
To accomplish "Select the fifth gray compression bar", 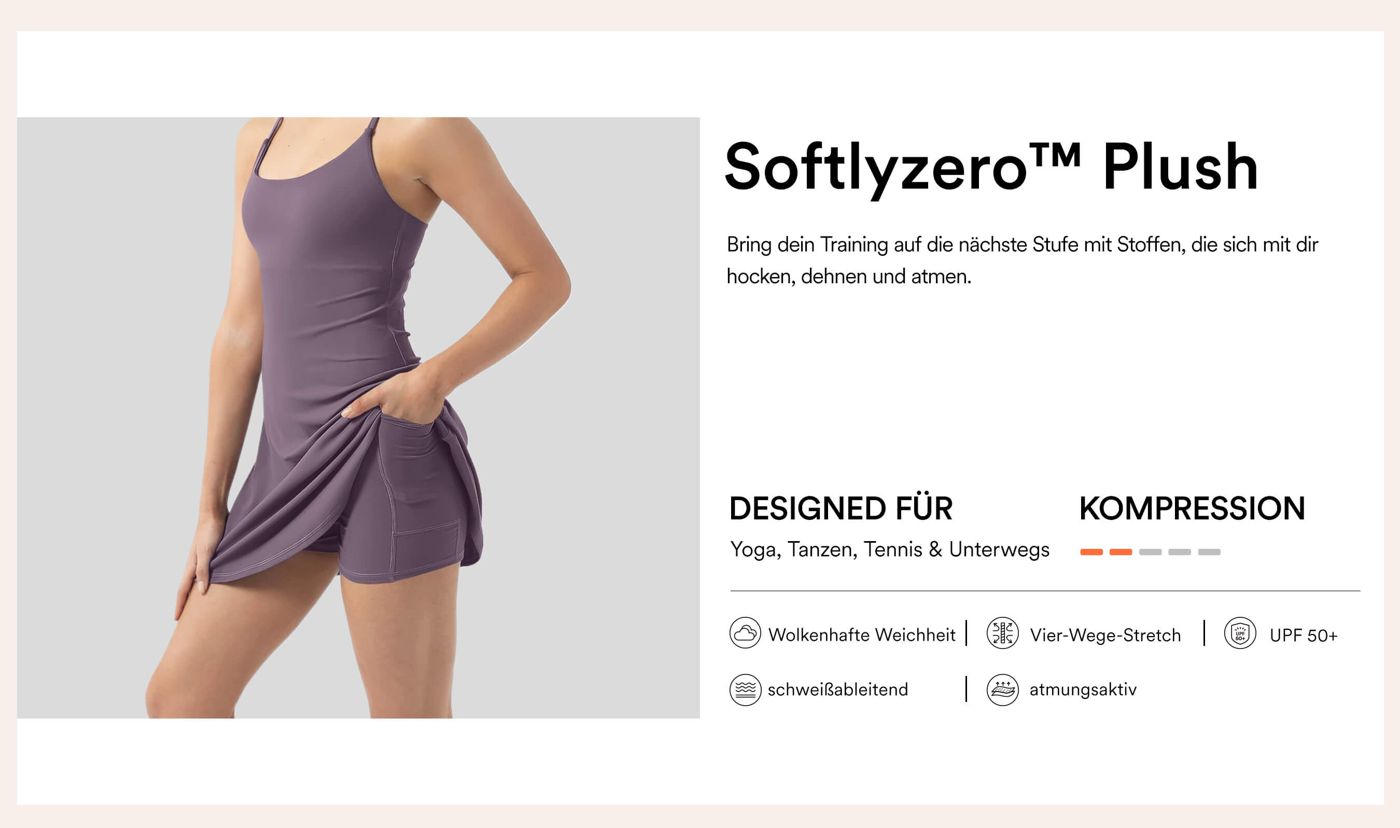I will click(1209, 552).
